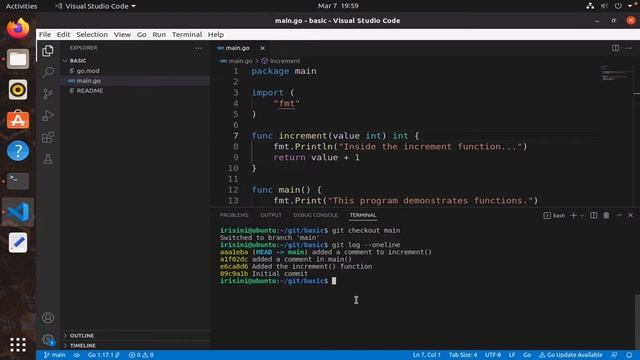
Task: Open the Accounts icon in activity bar
Action: [x=48, y=318]
